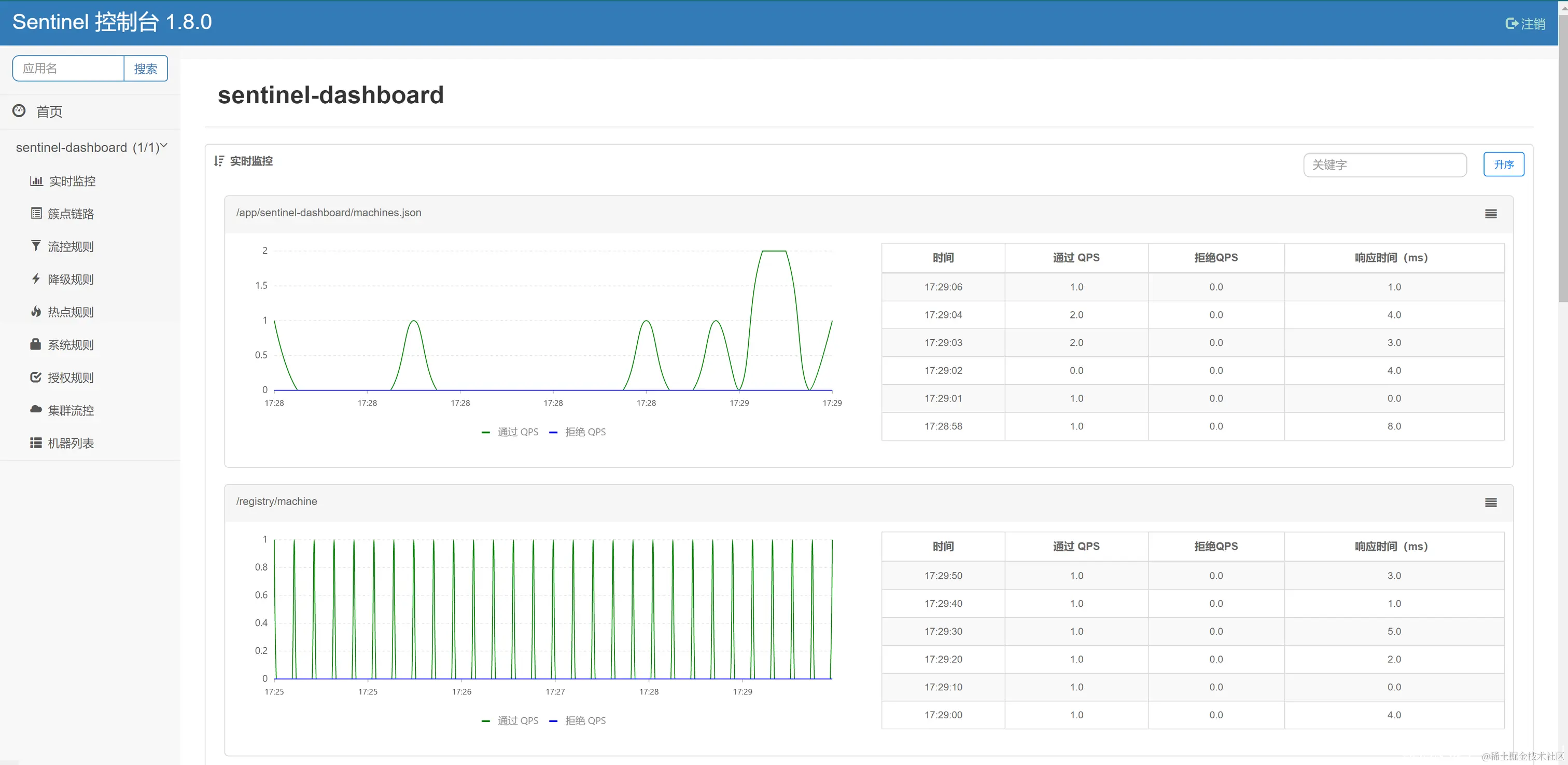Click the lightning bolt icon for 降级规则
This screenshot has width=1568, height=765.
tap(36, 279)
